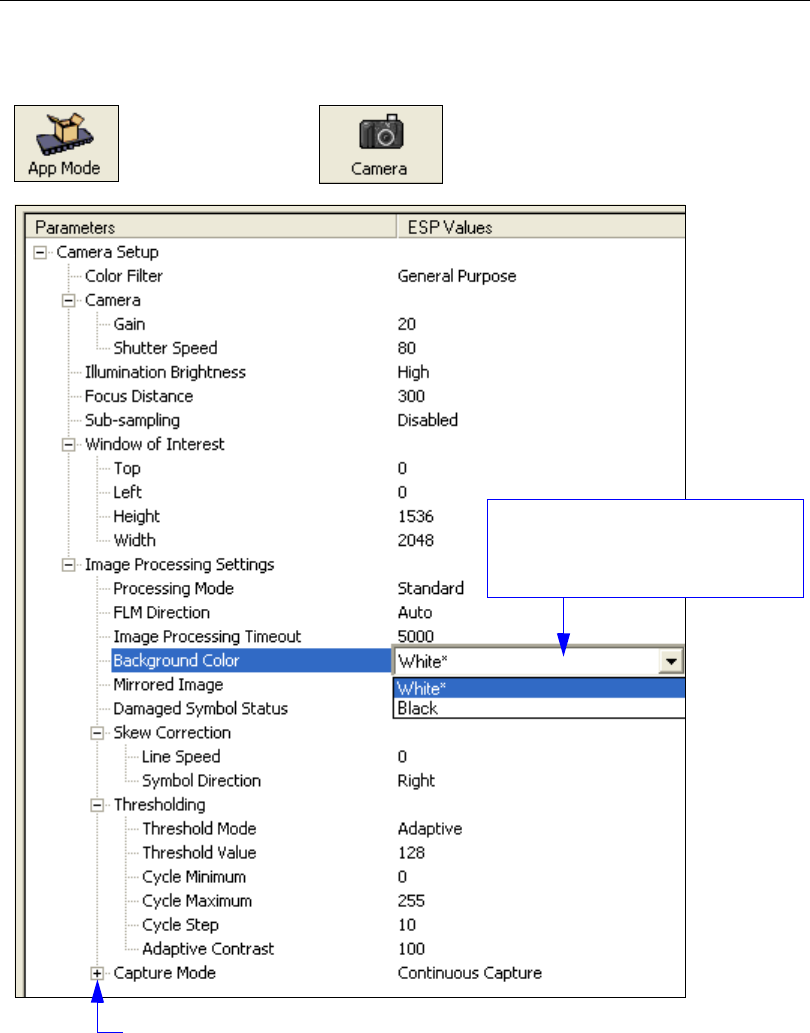Select the Cycle Step parameter
Image resolution: width=810 pixels, height=1033 pixels.
click(180, 925)
